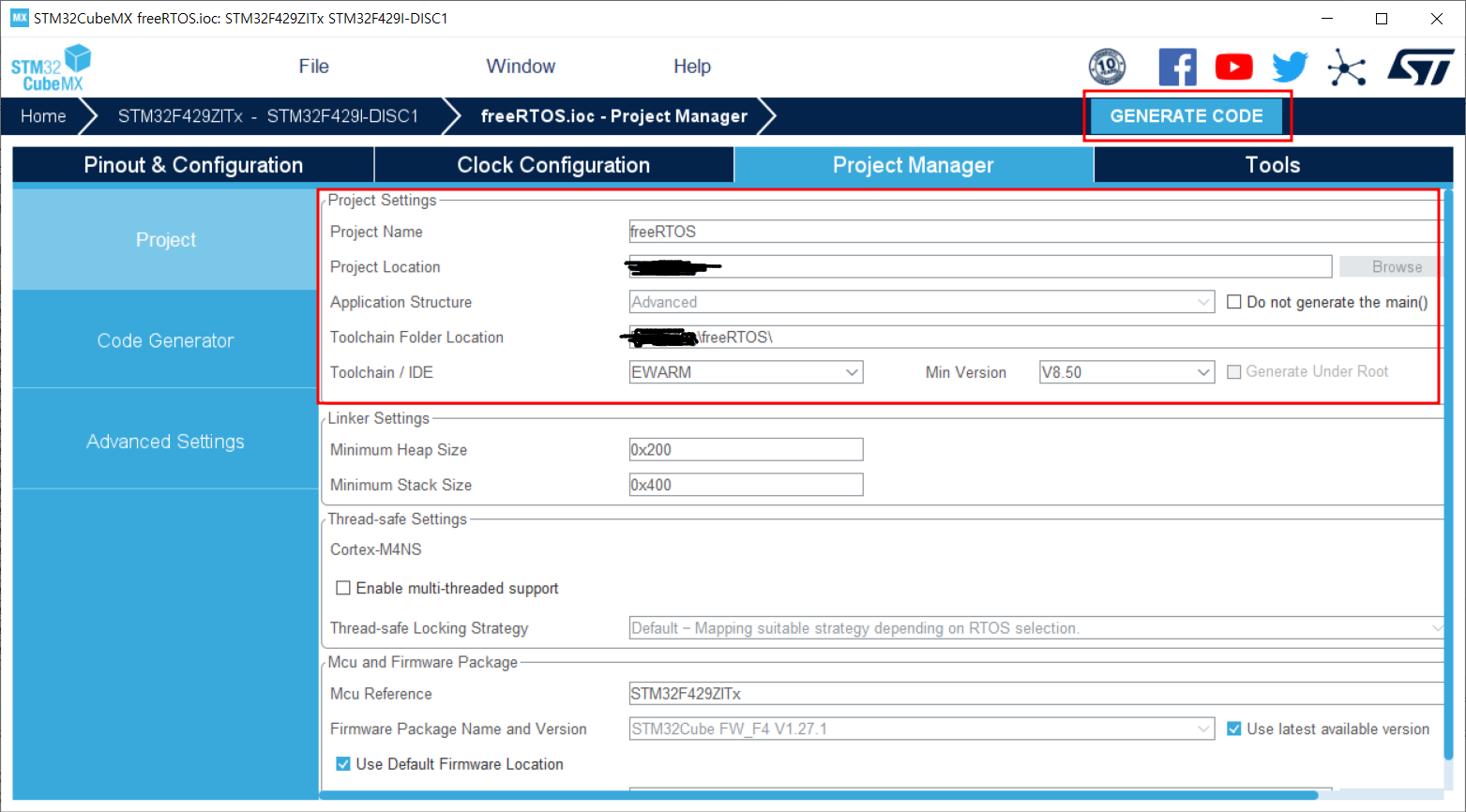Click the Project Name input field
The width and height of the screenshot is (1466, 812).
[x=1035, y=232]
